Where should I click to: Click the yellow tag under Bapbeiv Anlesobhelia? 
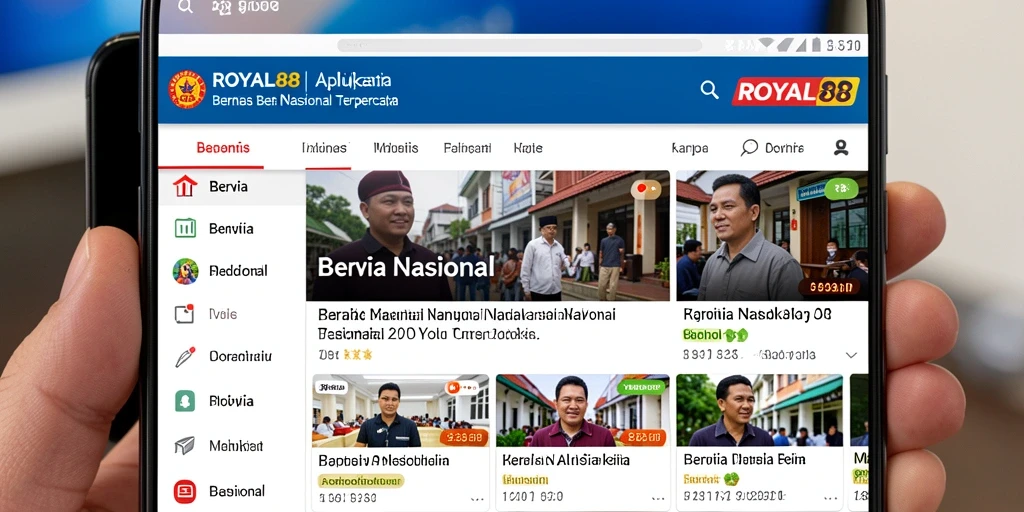click(361, 481)
